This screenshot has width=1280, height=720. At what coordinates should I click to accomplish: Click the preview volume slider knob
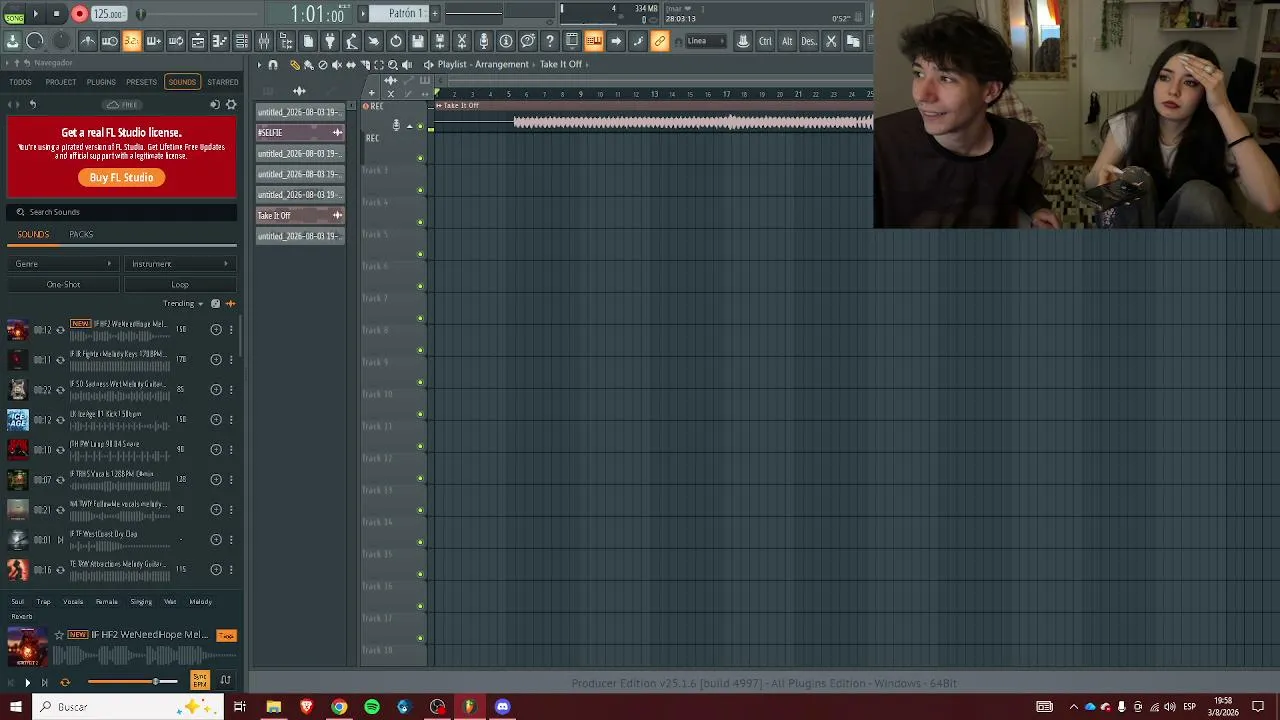point(155,682)
